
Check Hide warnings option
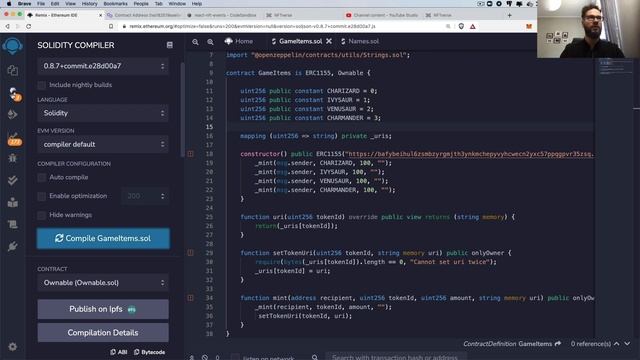point(42,215)
